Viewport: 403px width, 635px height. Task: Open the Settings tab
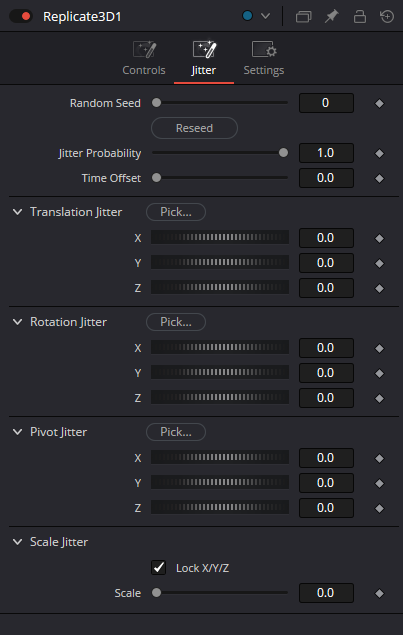[264, 59]
